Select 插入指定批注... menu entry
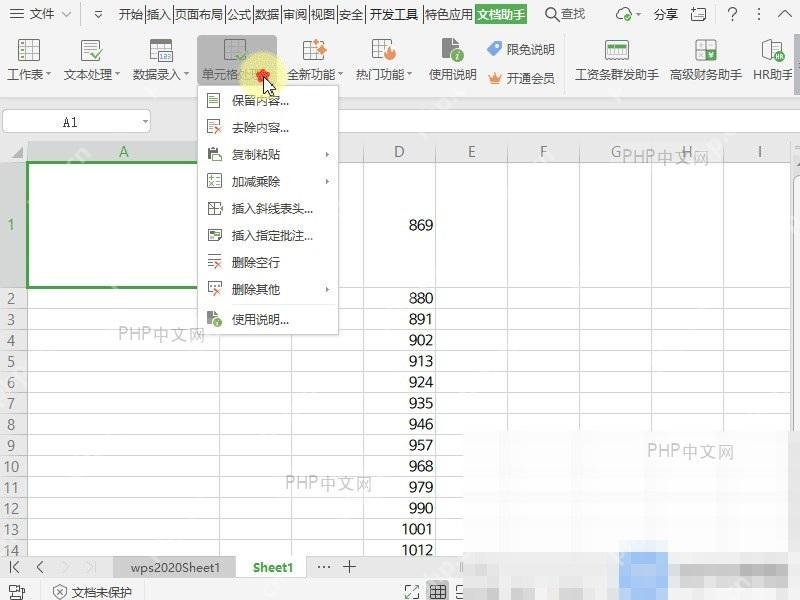800x600 pixels. tap(268, 235)
